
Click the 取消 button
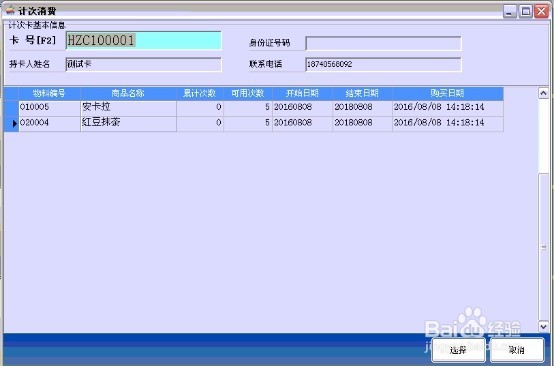pos(517,350)
